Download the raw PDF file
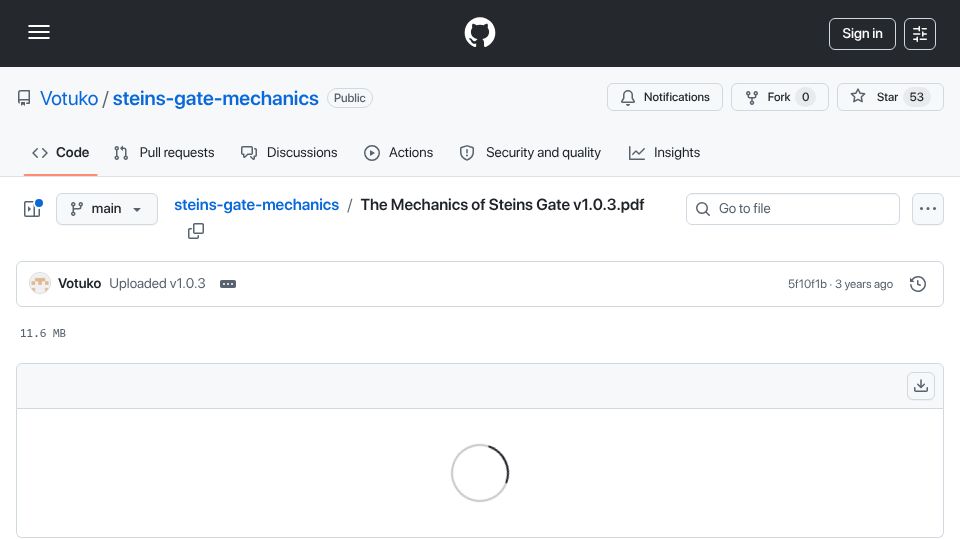The height and width of the screenshot is (540, 960). pyautogui.click(x=921, y=386)
